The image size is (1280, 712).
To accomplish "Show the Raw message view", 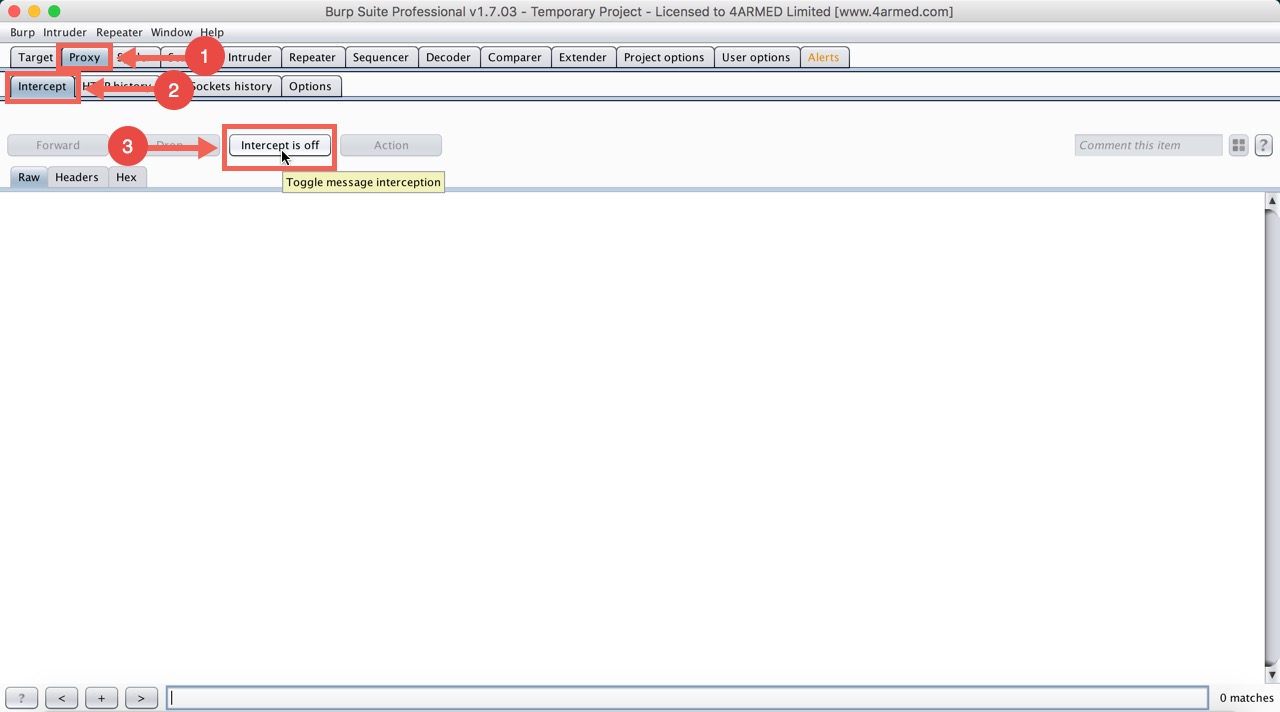I will 29,177.
